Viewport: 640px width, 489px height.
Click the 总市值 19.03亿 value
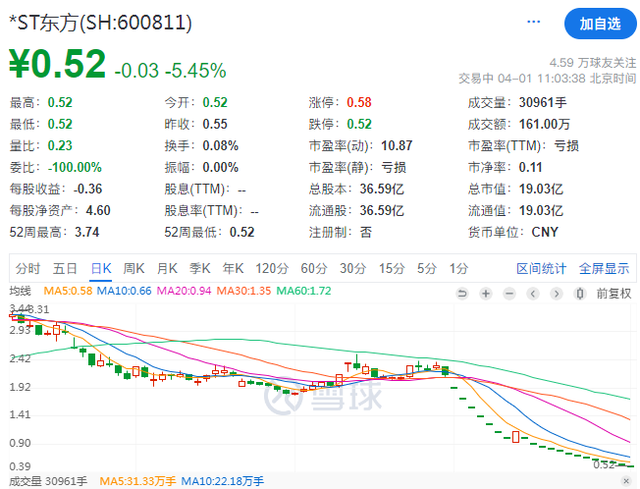pos(541,189)
